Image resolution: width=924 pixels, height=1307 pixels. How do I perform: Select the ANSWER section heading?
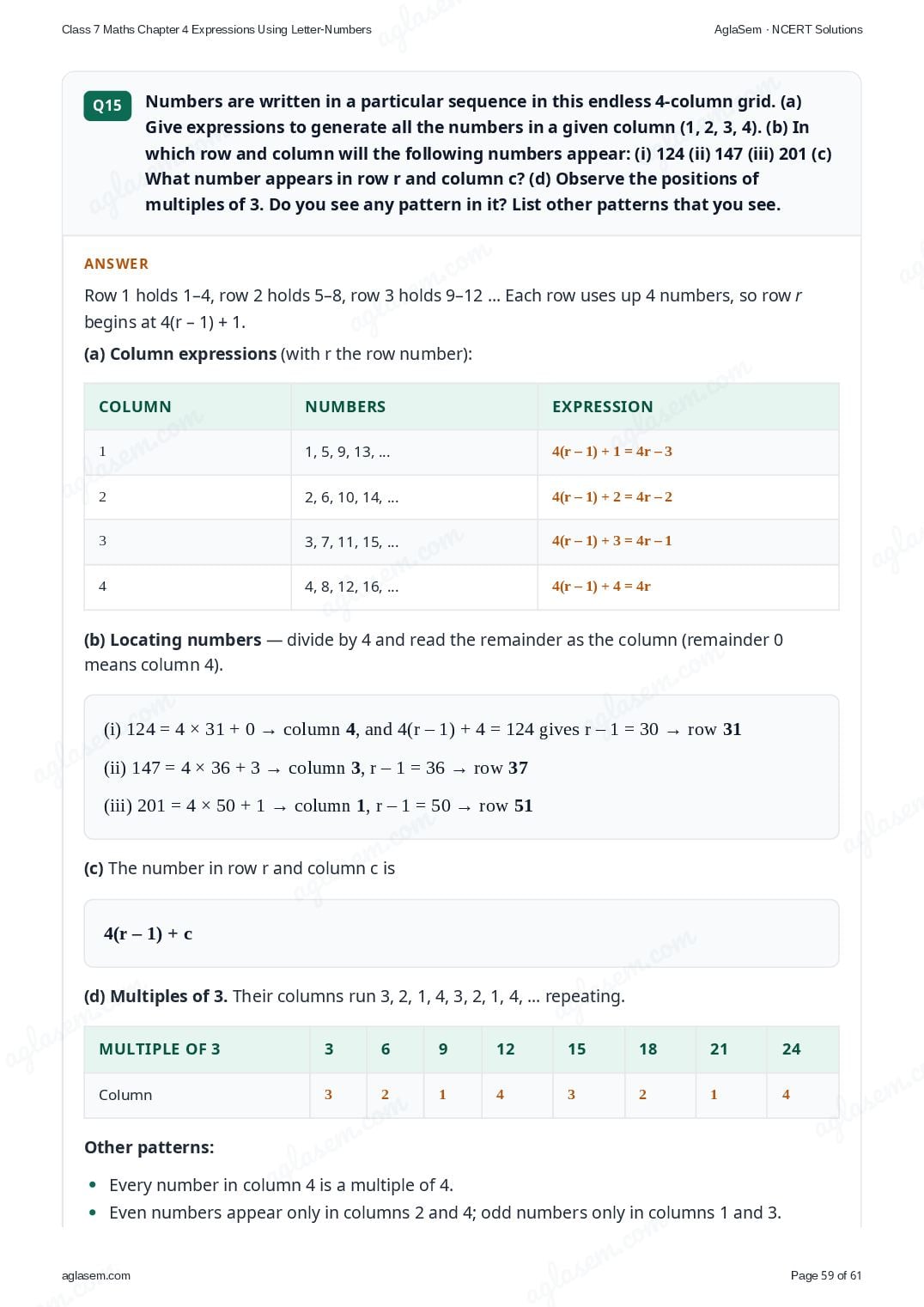116,264
